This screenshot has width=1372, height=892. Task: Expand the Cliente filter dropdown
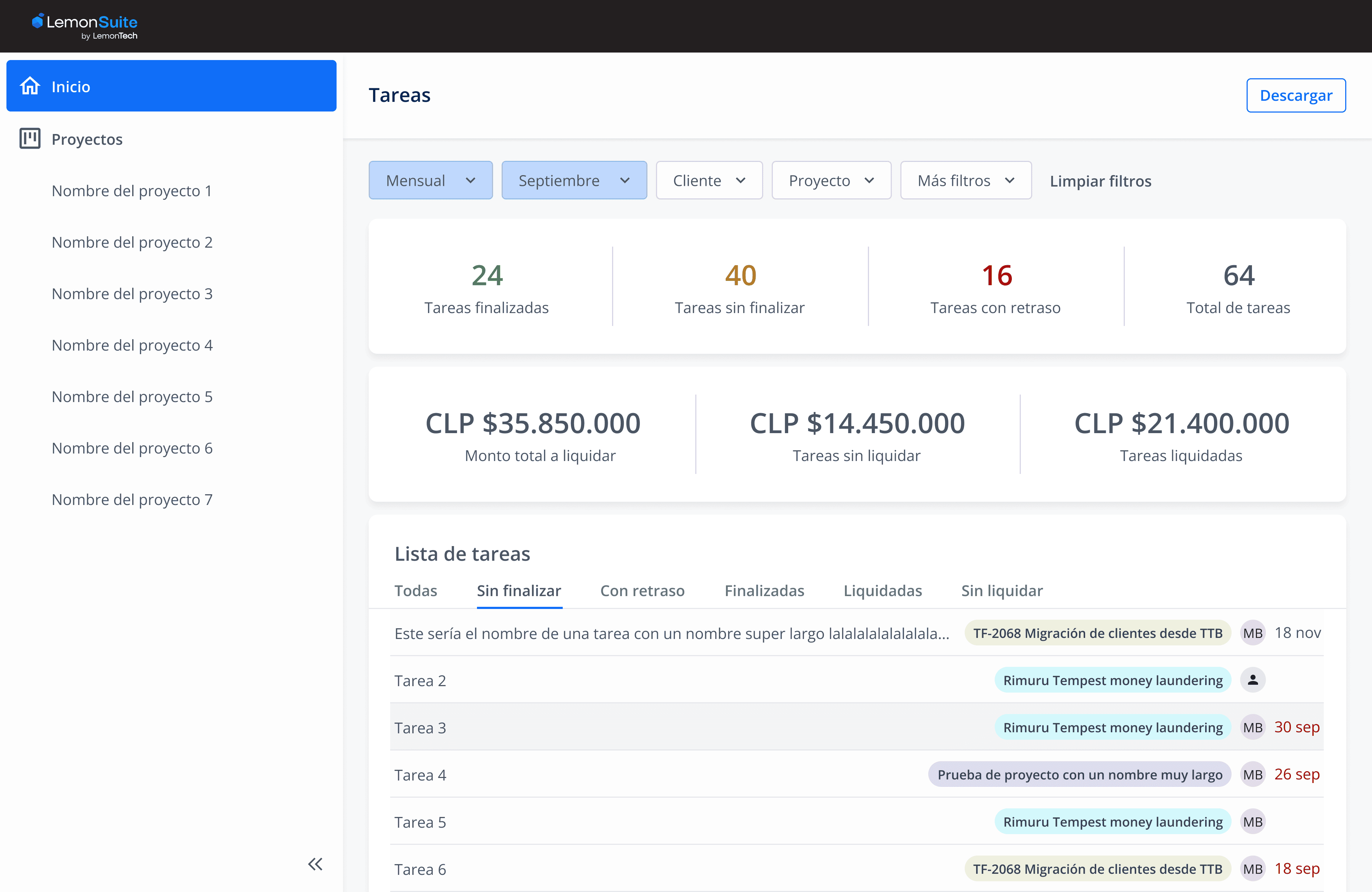[x=709, y=180]
